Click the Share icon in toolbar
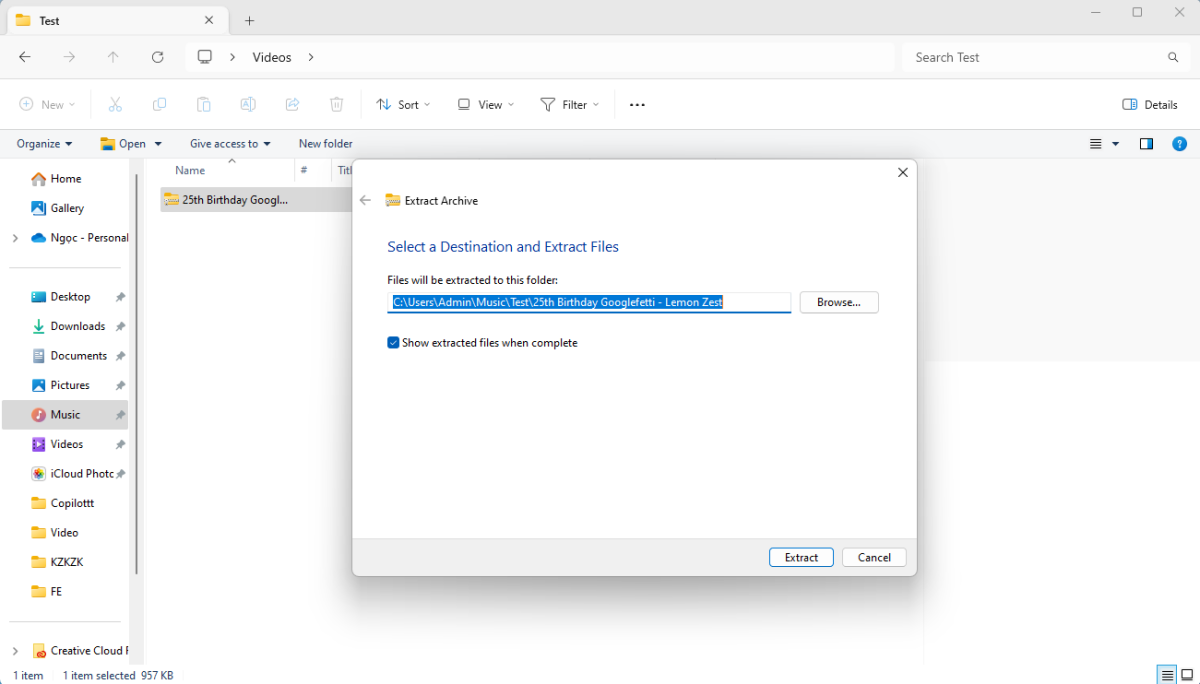The image size is (1200, 684). coord(292,104)
